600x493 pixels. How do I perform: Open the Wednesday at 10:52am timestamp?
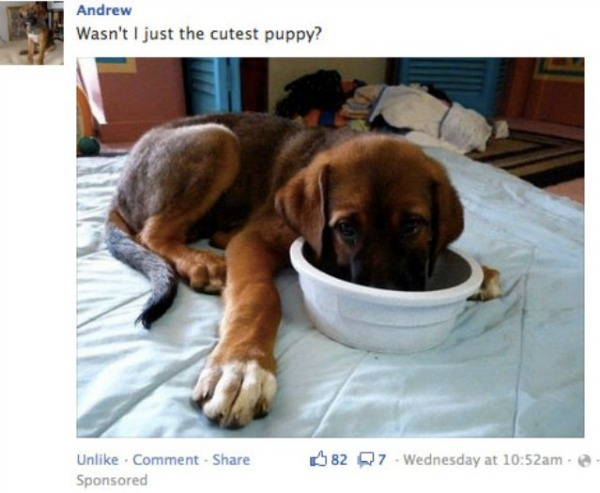point(483,460)
